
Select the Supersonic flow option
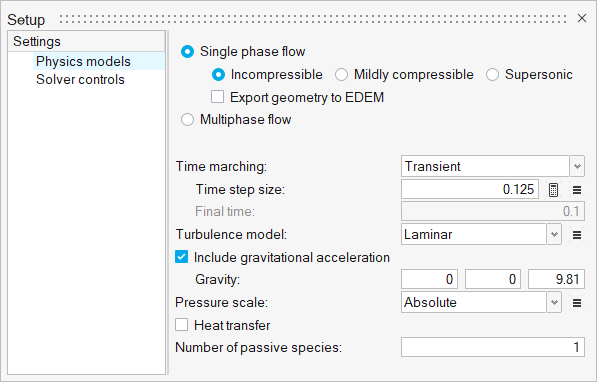pyautogui.click(x=492, y=75)
